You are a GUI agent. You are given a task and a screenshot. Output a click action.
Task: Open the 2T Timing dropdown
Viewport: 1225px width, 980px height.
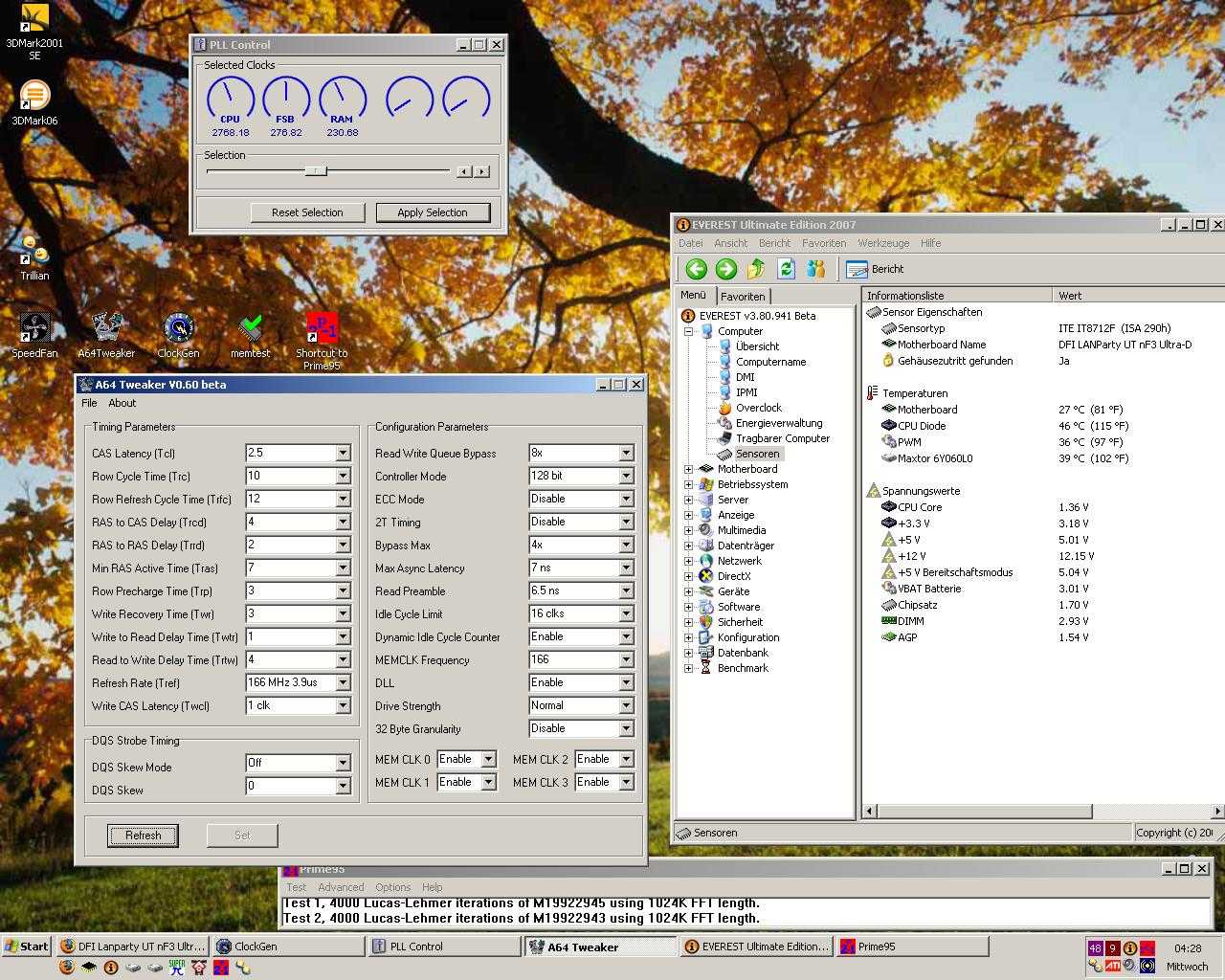point(626,522)
